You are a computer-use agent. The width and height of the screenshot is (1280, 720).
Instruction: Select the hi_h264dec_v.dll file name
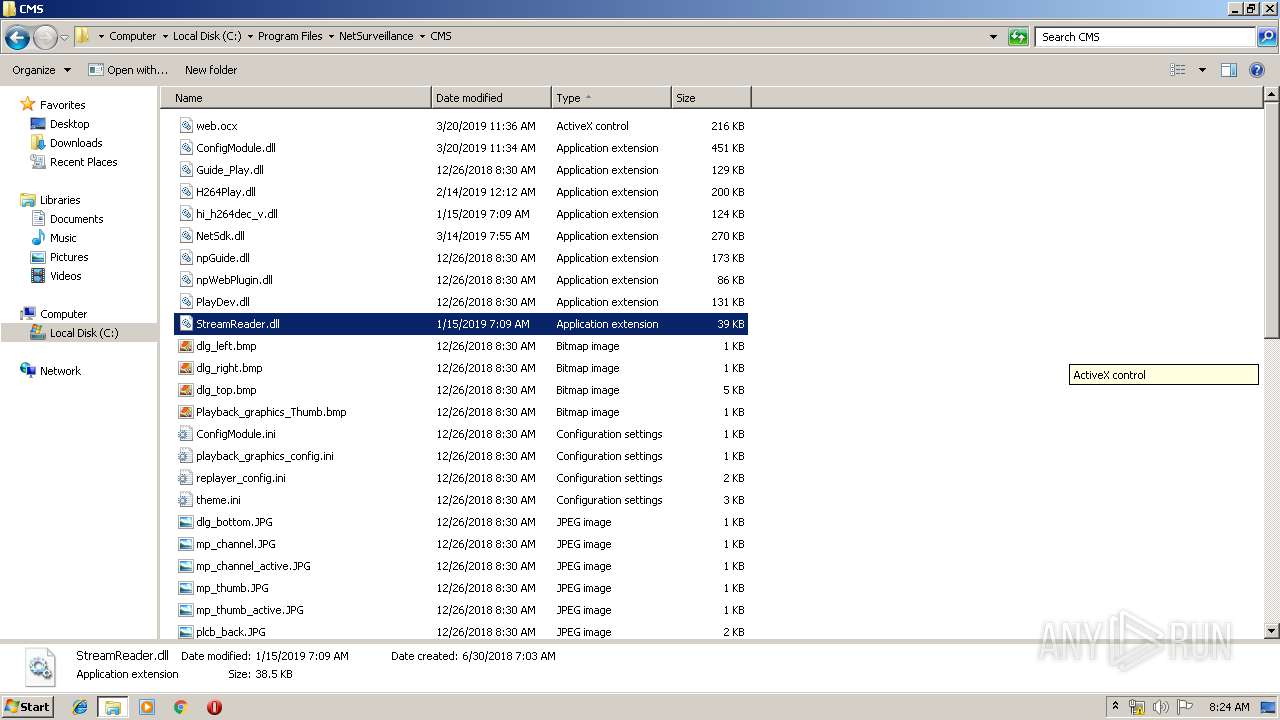click(237, 214)
